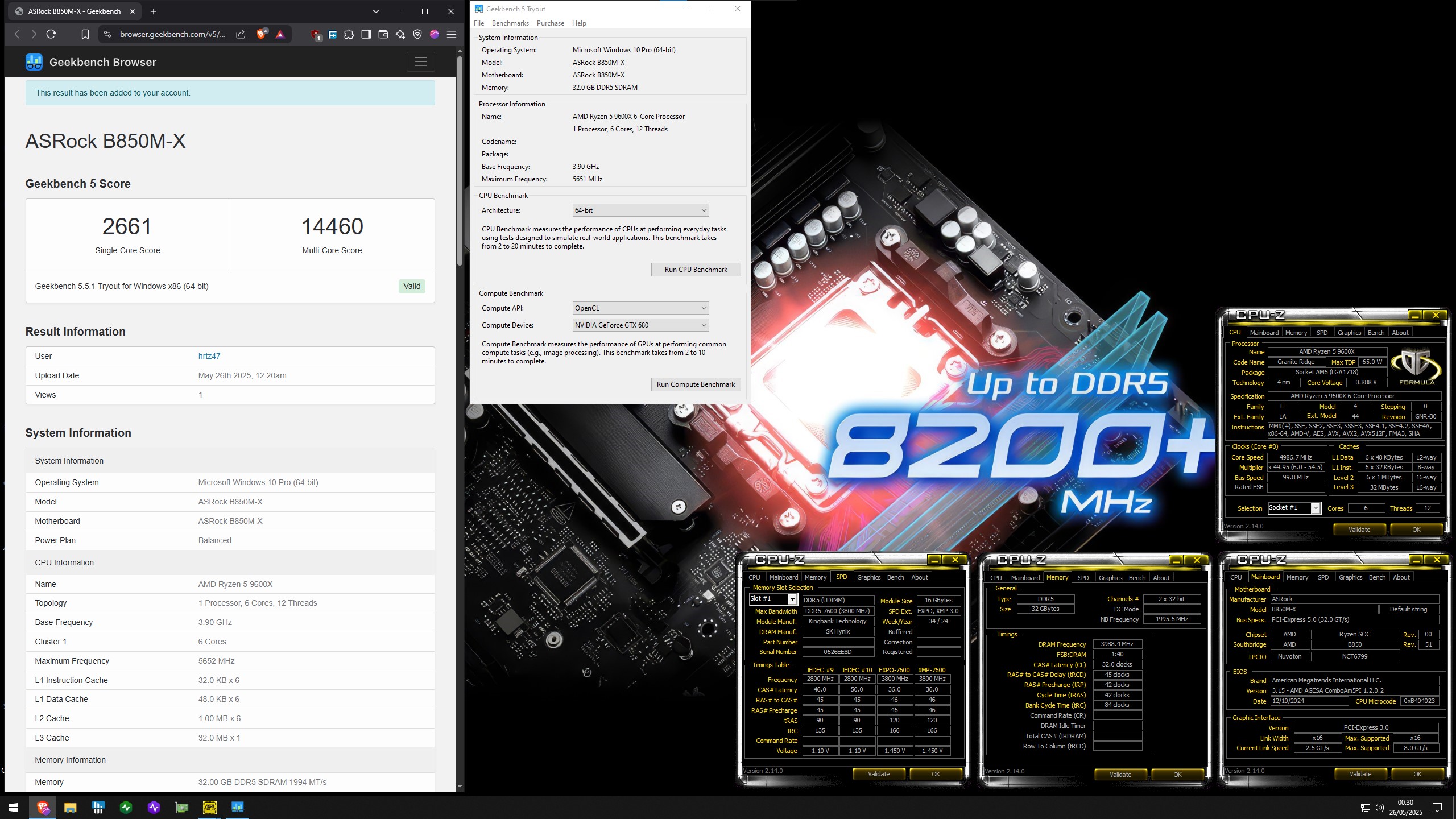This screenshot has height=819, width=1456.
Task: Open the Benchmarks menu
Action: tap(510, 23)
